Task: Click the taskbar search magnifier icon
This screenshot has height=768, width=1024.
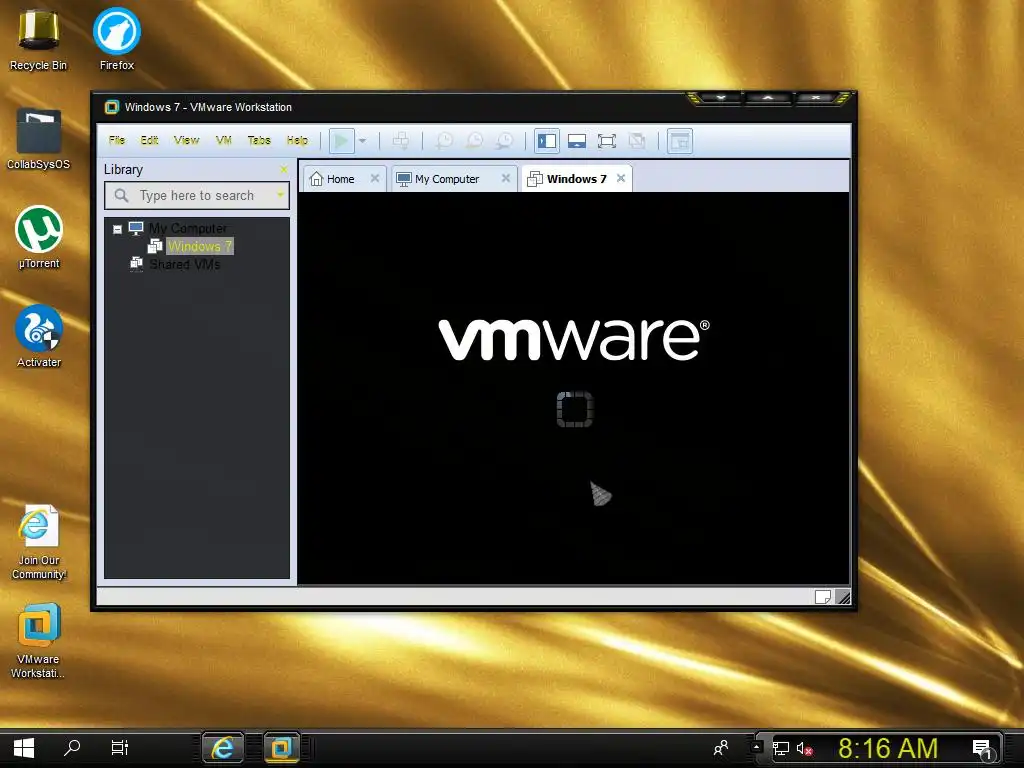Action: [x=72, y=748]
